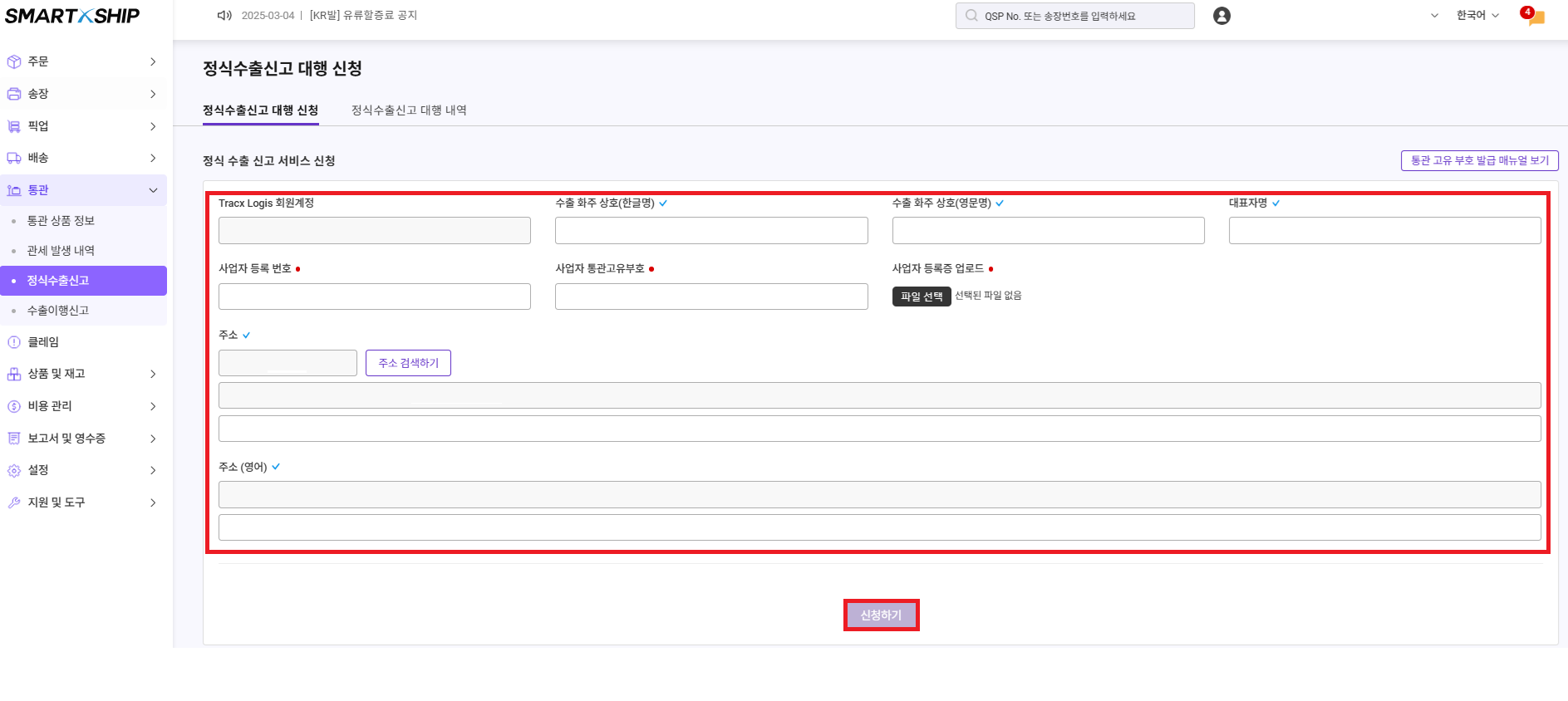Click the 비용 관리 coin icon
This screenshot has width=1568, height=701.
[x=14, y=406]
